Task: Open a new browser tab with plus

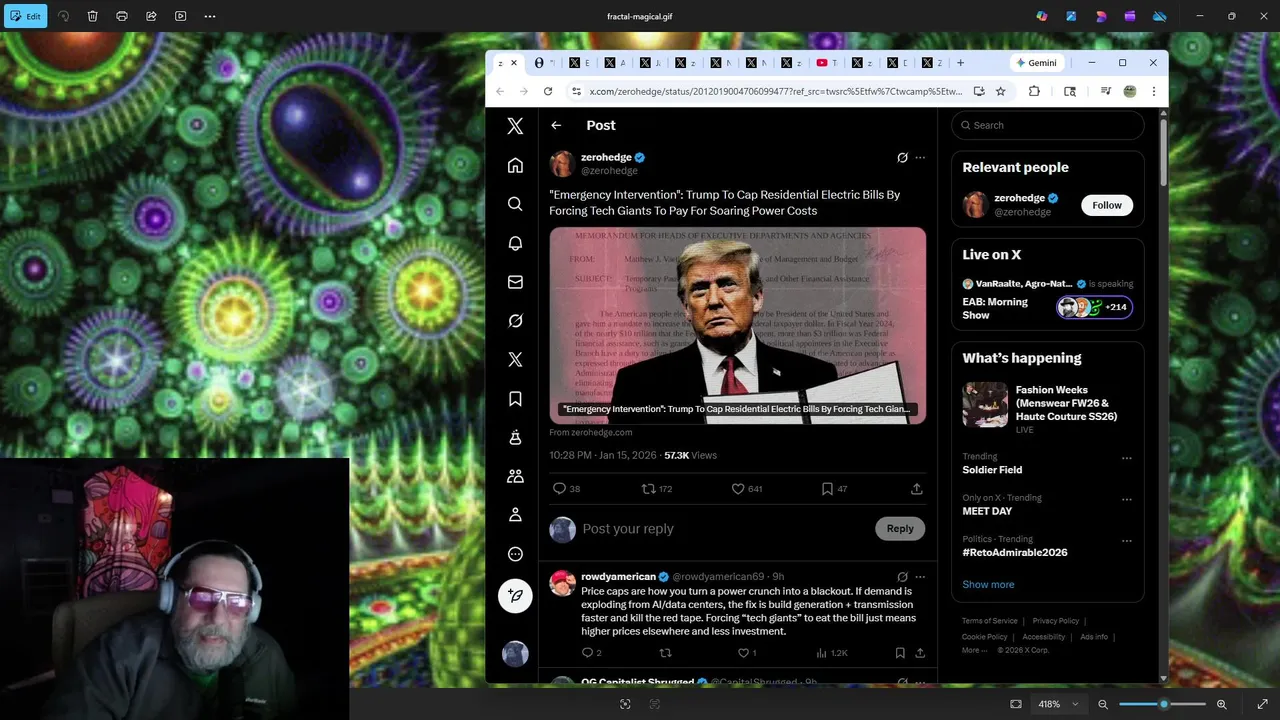Action: point(960,63)
